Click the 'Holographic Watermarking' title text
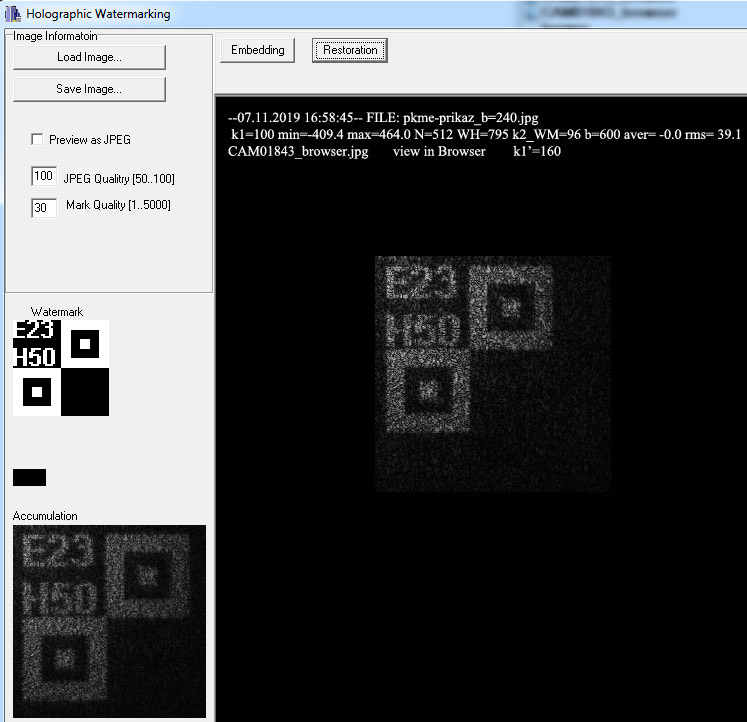The image size is (747, 722). (x=98, y=14)
